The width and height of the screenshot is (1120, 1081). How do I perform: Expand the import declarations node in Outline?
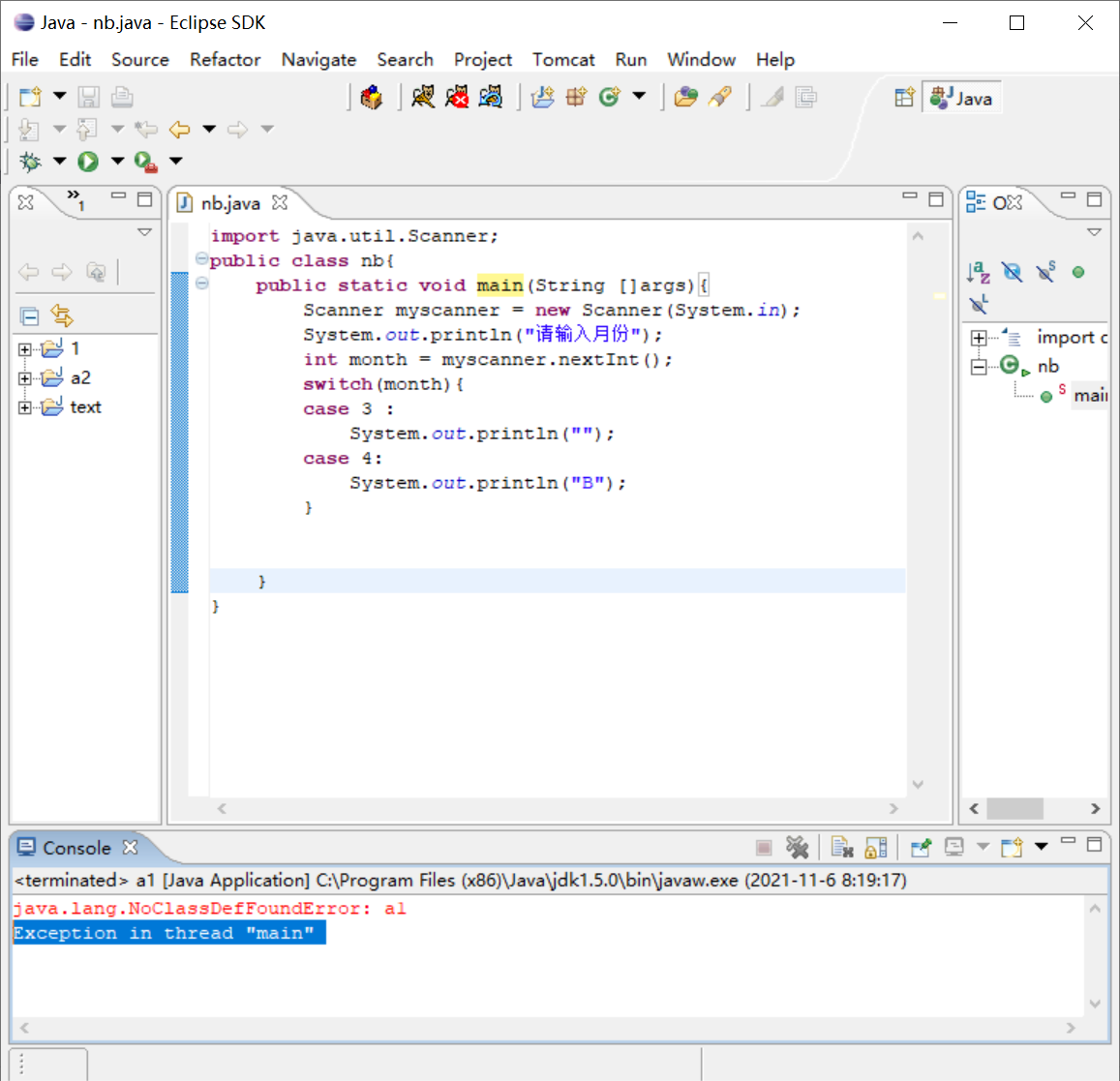(x=979, y=338)
